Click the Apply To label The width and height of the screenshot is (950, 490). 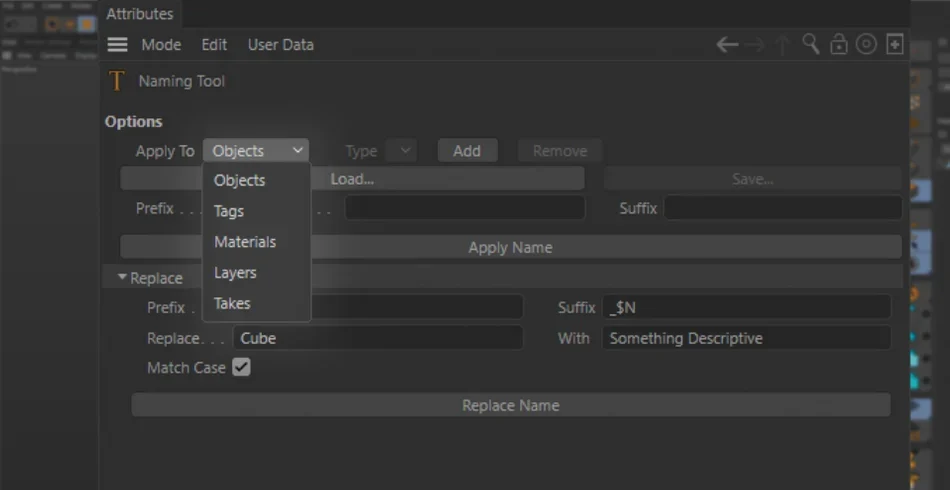(x=165, y=151)
